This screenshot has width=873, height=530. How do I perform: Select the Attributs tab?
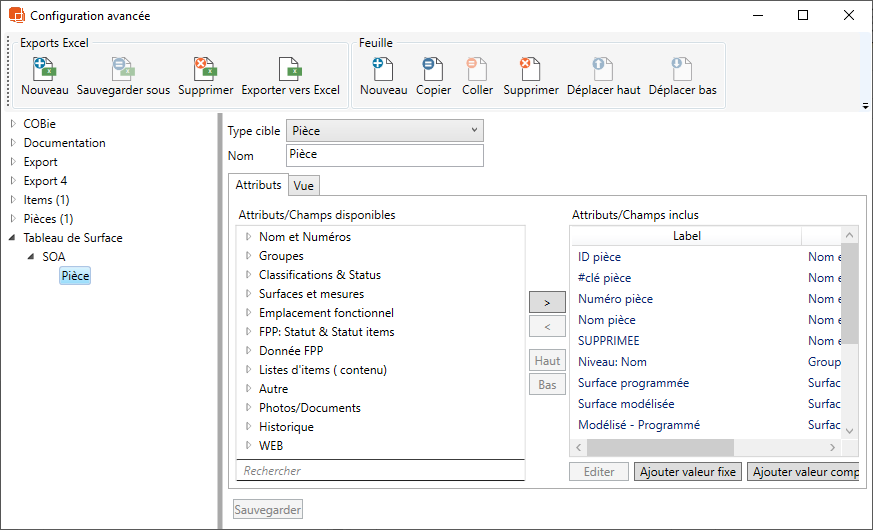pyautogui.click(x=258, y=185)
